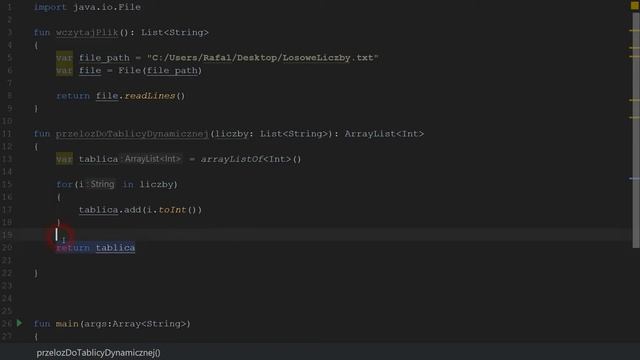Click the ArrayList<Int> return type on line 11

pyautogui.click(x=384, y=133)
